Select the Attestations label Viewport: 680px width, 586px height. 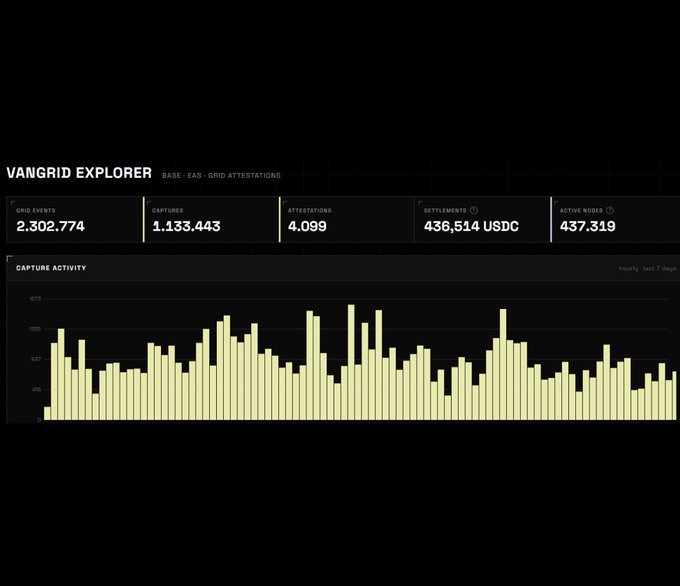click(310, 210)
